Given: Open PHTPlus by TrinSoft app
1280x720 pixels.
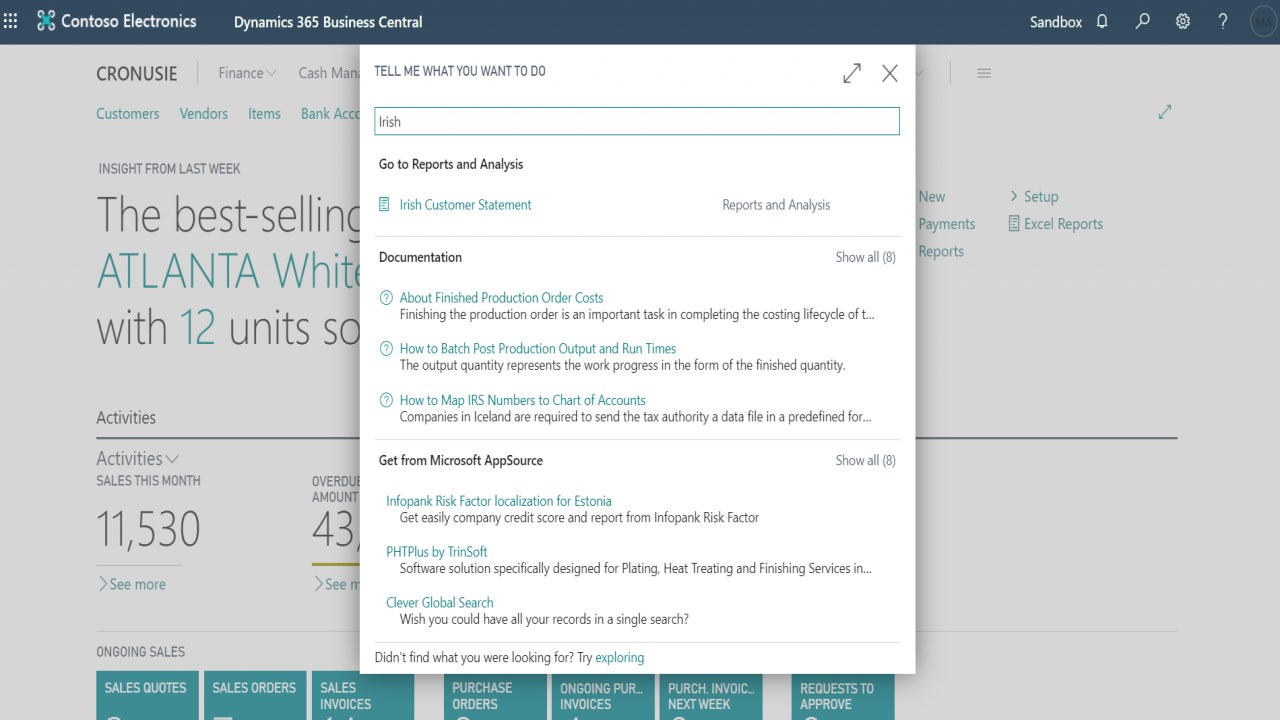Looking at the screenshot, I should (x=437, y=551).
